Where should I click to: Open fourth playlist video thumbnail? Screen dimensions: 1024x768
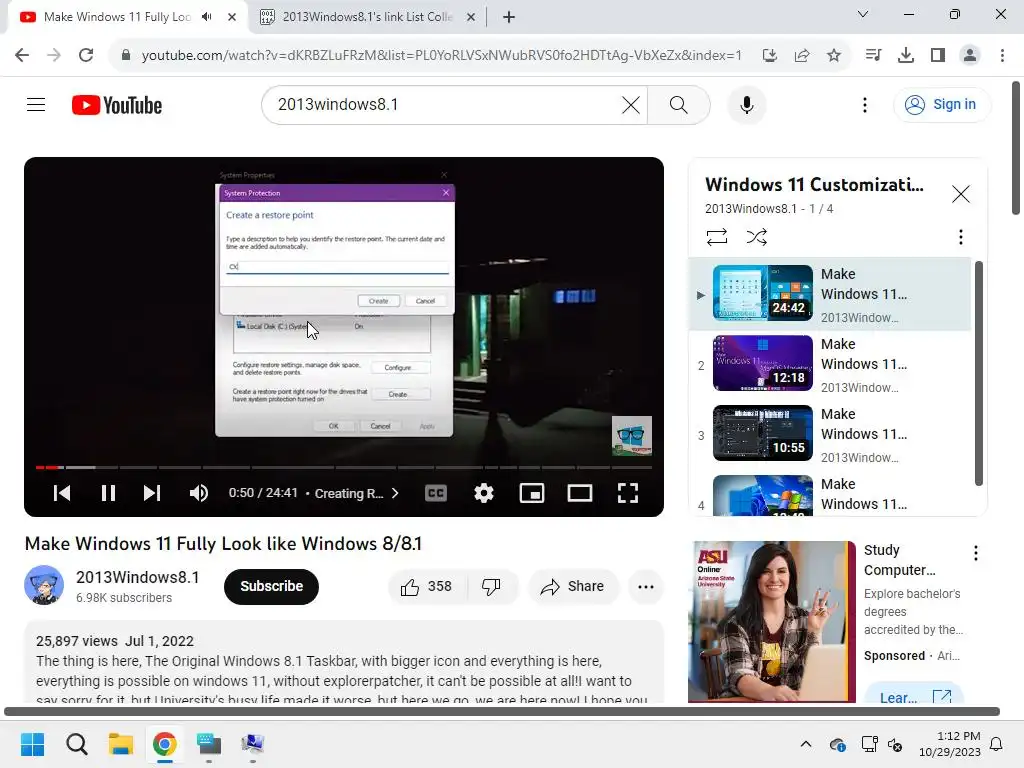(x=763, y=496)
